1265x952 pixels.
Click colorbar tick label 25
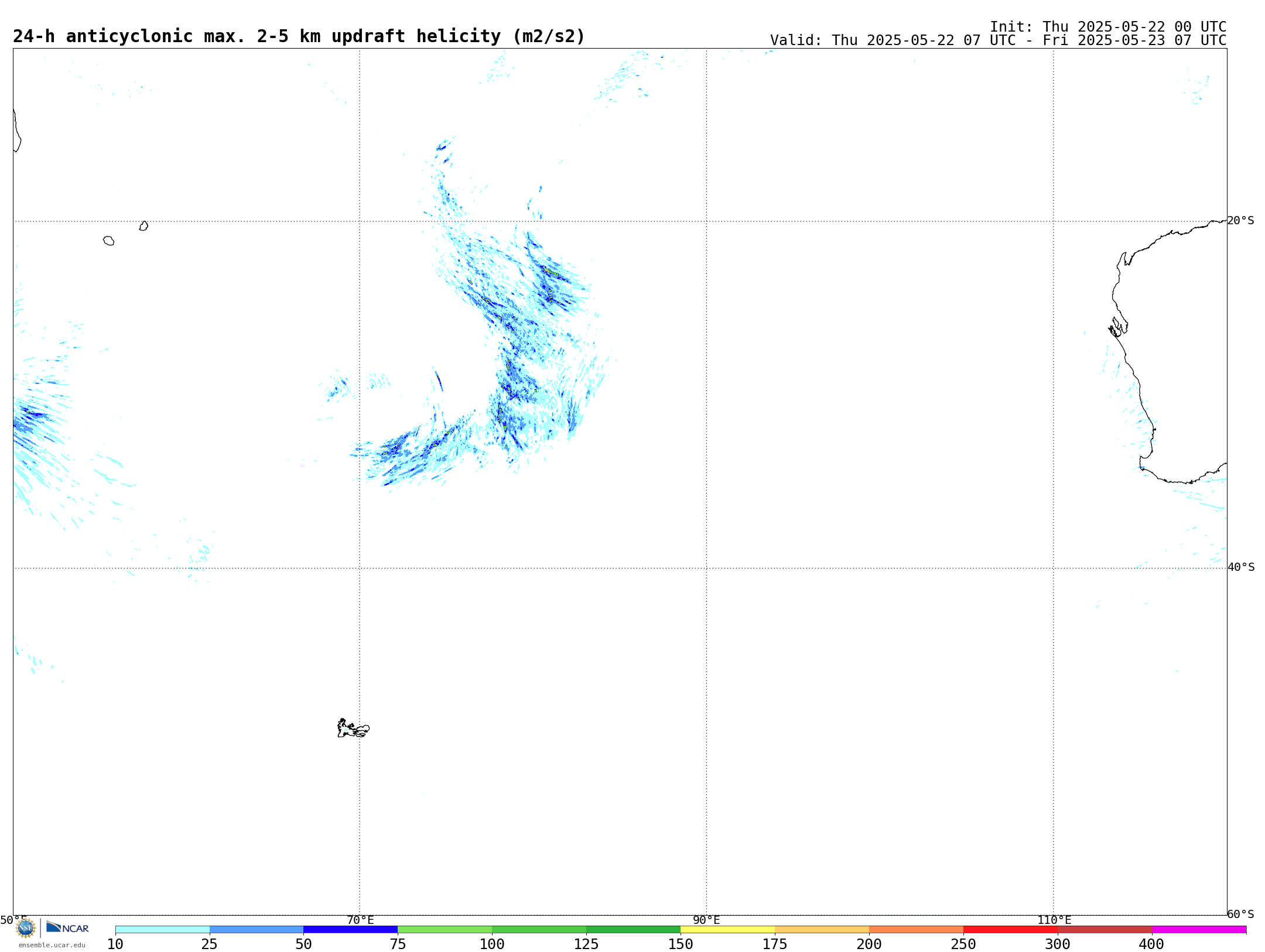click(210, 944)
